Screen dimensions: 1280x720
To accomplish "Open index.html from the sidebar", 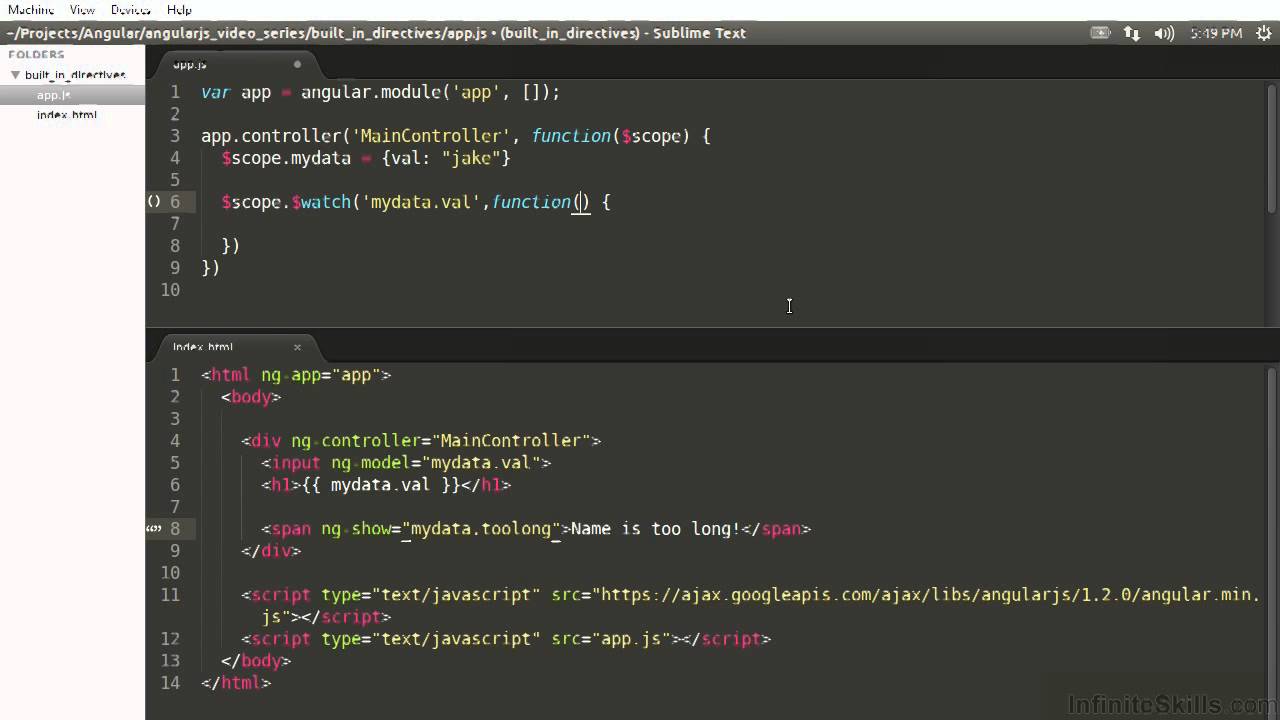I will [67, 115].
